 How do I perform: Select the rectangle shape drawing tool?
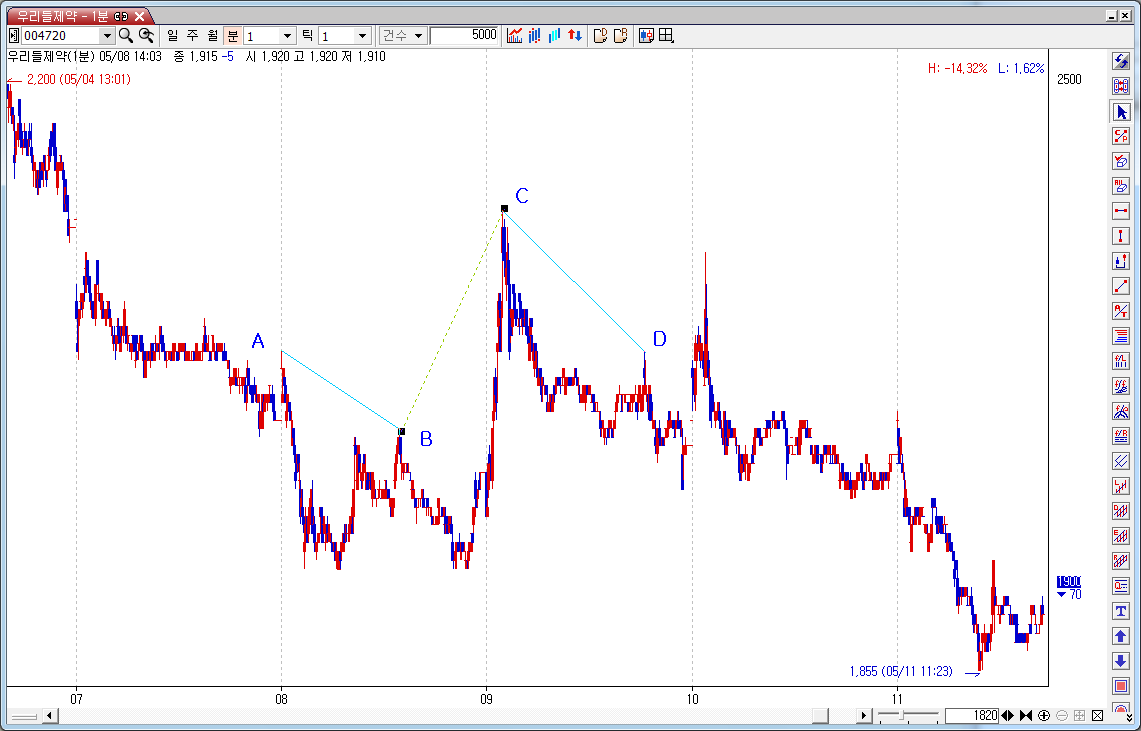pyautogui.click(x=1121, y=686)
